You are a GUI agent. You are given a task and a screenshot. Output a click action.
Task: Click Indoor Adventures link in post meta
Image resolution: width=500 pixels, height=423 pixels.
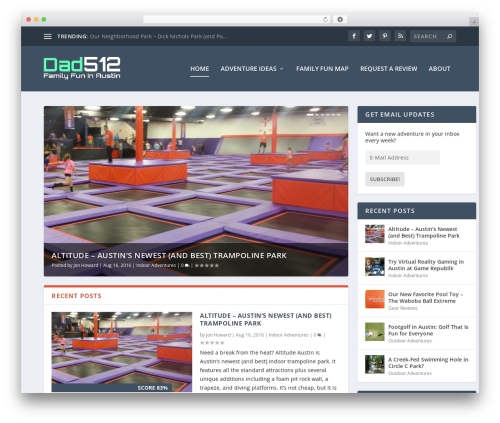288,335
